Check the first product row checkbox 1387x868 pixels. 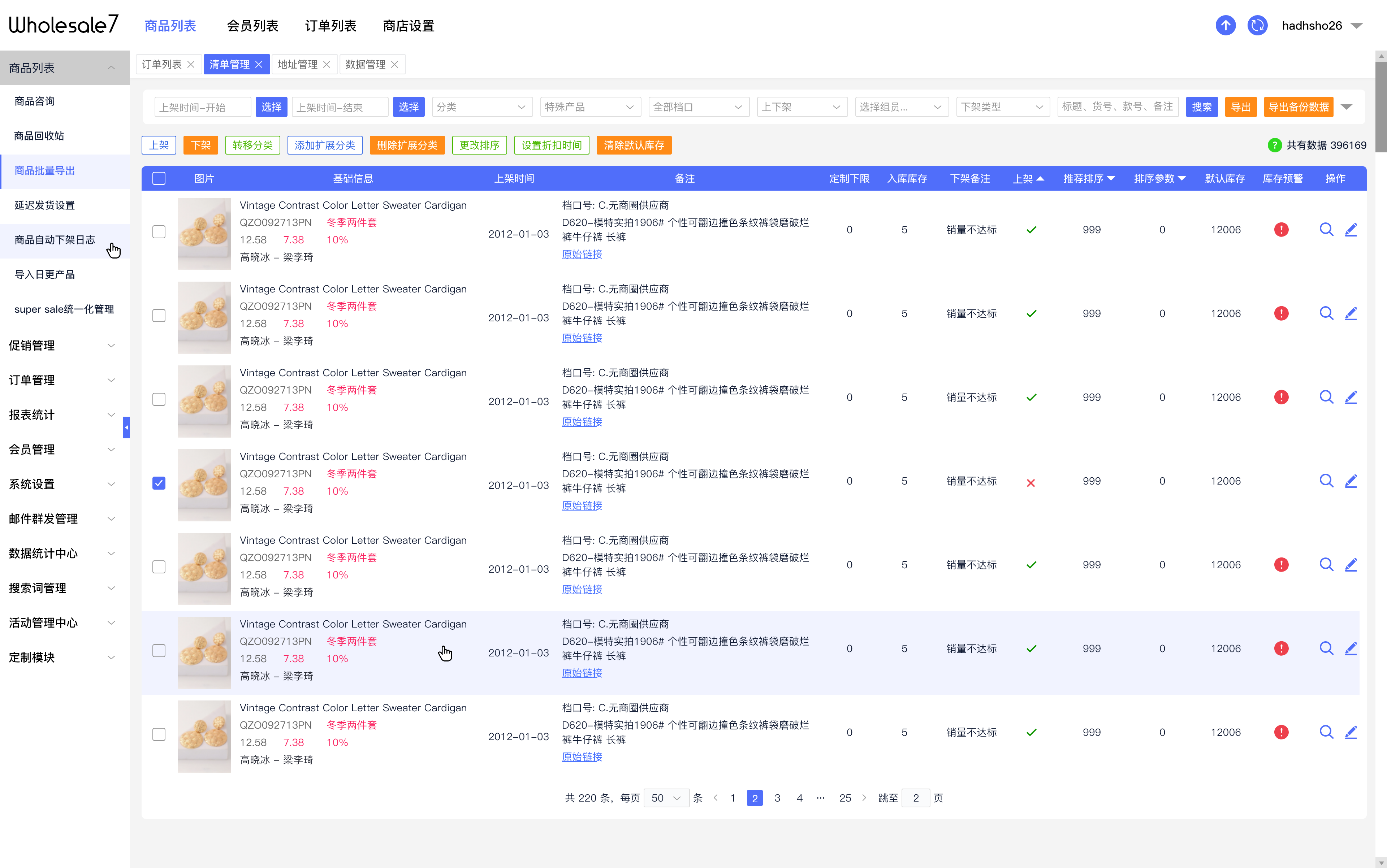tap(159, 232)
